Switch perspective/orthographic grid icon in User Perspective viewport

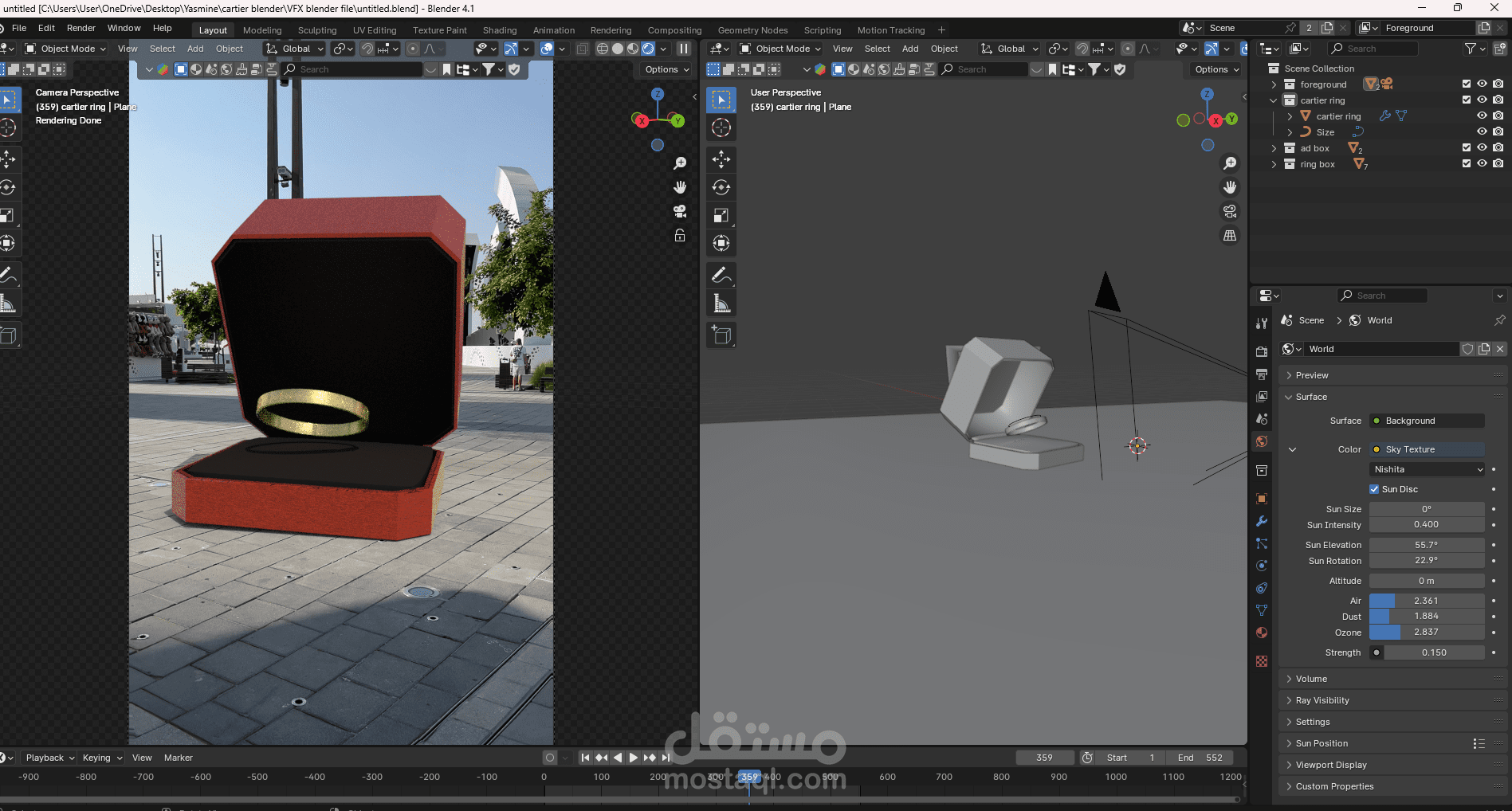click(1230, 235)
